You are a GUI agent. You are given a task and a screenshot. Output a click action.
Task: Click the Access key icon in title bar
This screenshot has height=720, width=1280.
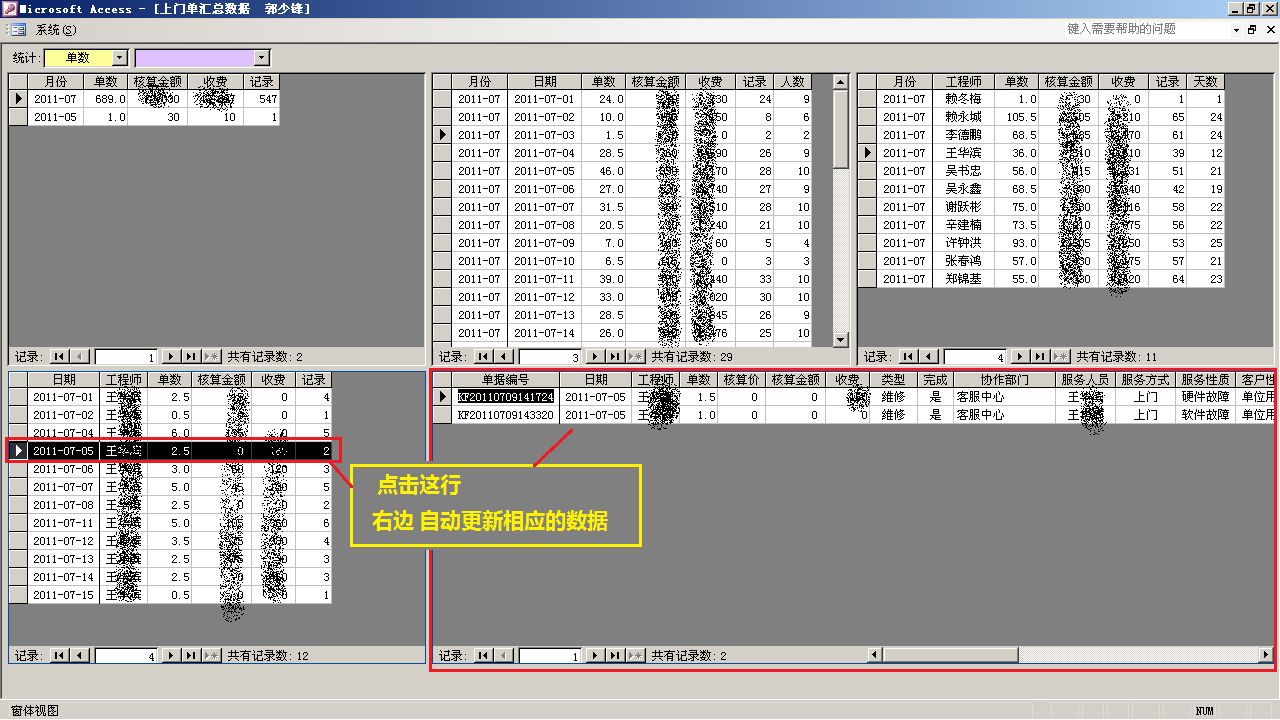point(9,8)
